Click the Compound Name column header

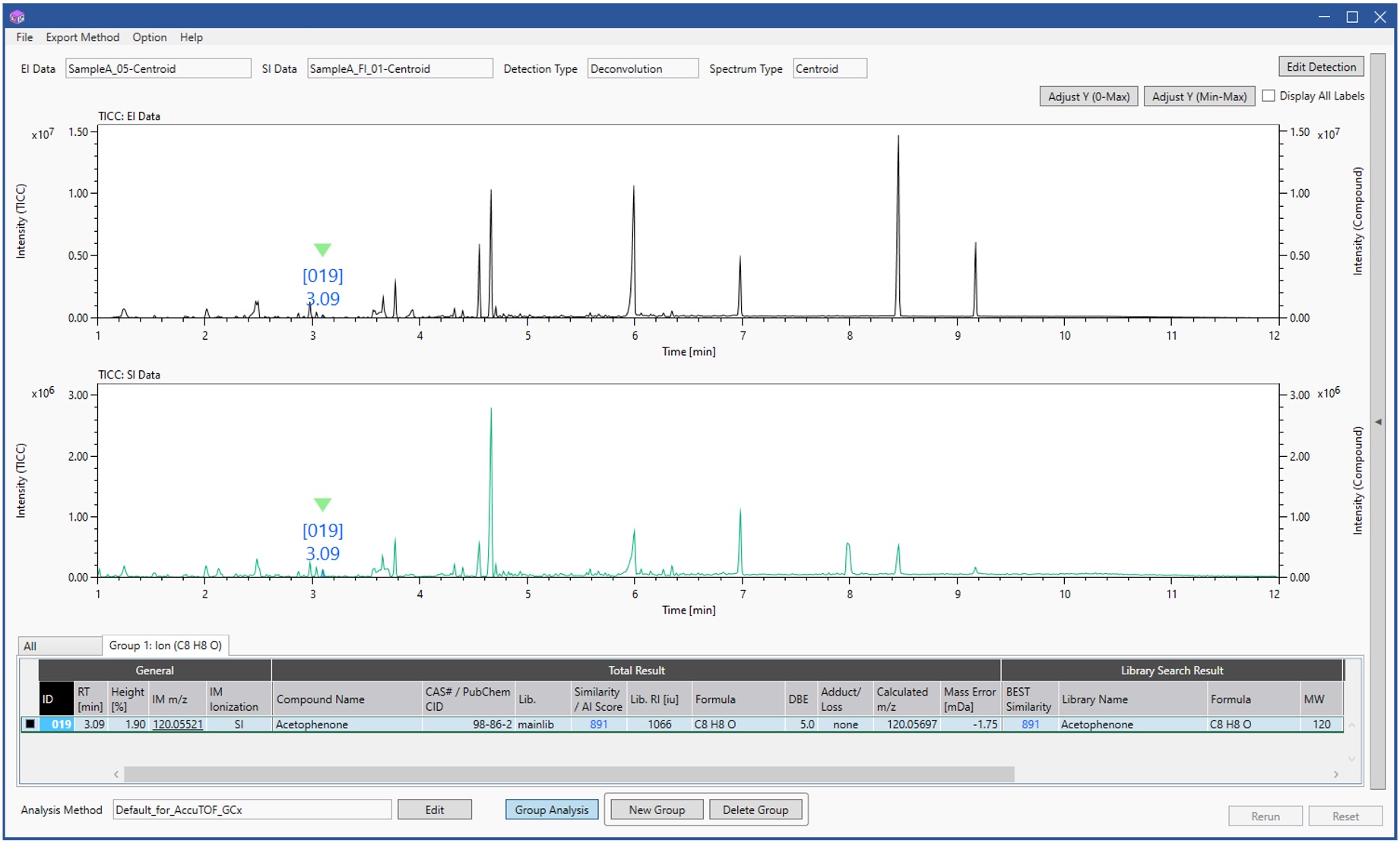click(347, 699)
